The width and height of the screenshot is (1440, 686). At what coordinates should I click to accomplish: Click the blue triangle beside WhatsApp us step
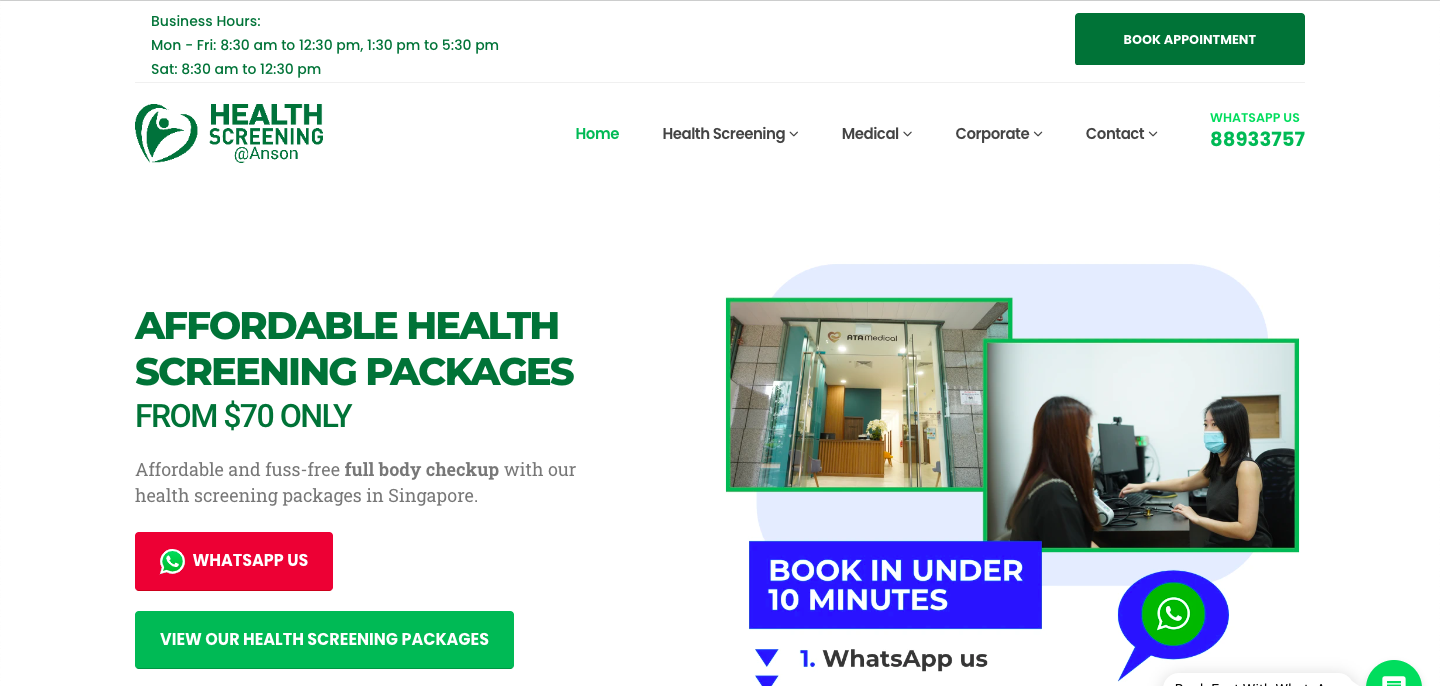(767, 658)
